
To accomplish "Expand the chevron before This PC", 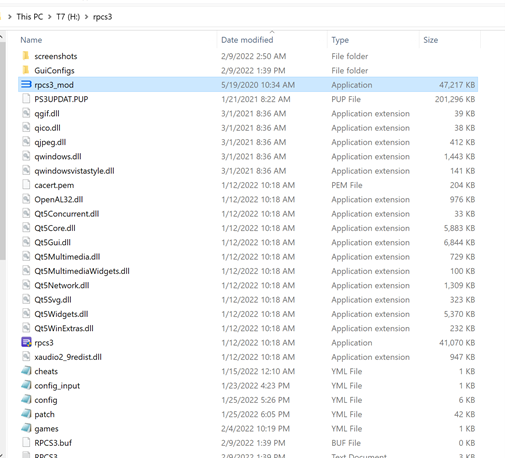I will pyautogui.click(x=10, y=17).
